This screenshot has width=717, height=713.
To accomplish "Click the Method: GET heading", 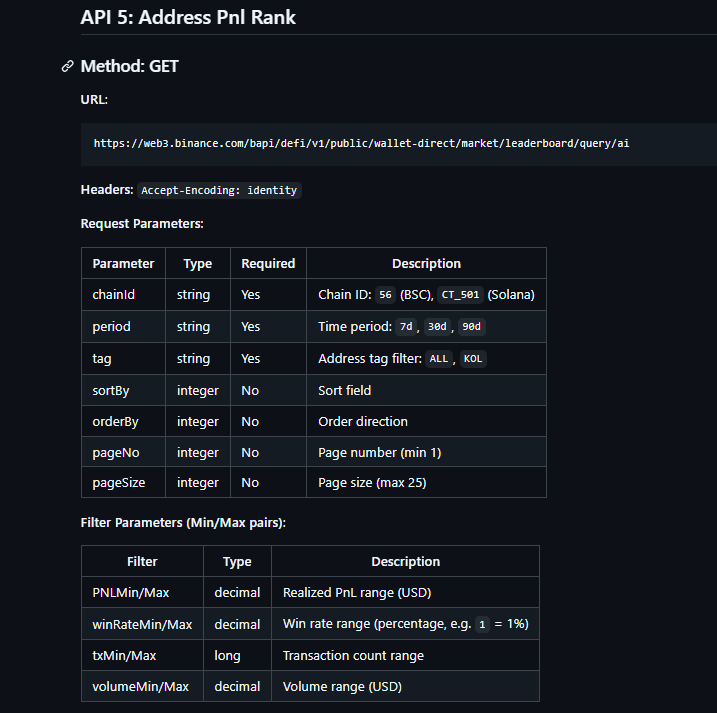I will coord(129,66).
